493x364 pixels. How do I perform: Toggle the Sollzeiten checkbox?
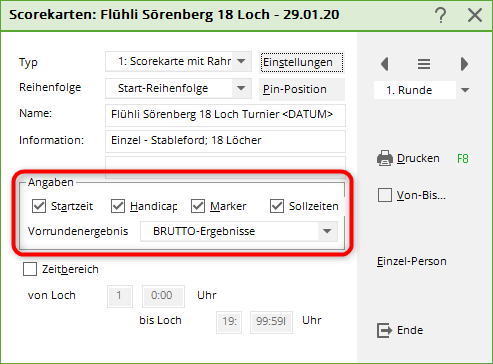click(x=277, y=206)
